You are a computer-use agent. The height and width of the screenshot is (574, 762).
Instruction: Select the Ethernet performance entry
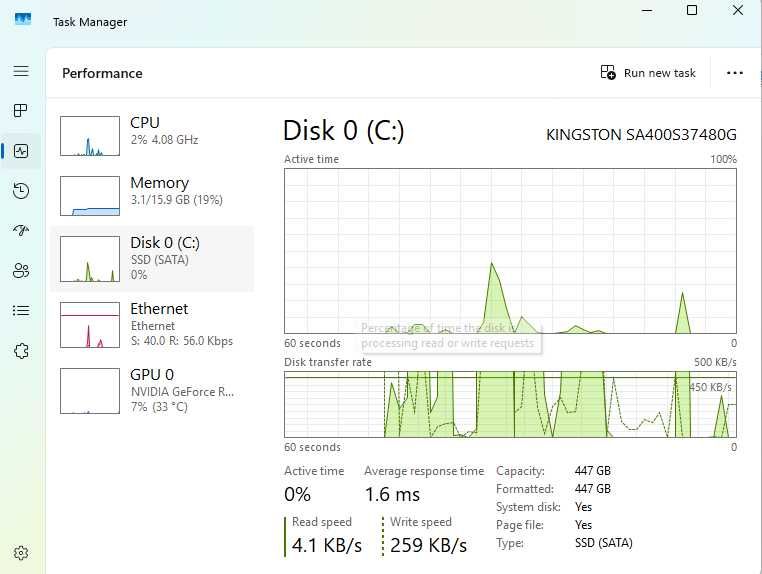tap(152, 325)
